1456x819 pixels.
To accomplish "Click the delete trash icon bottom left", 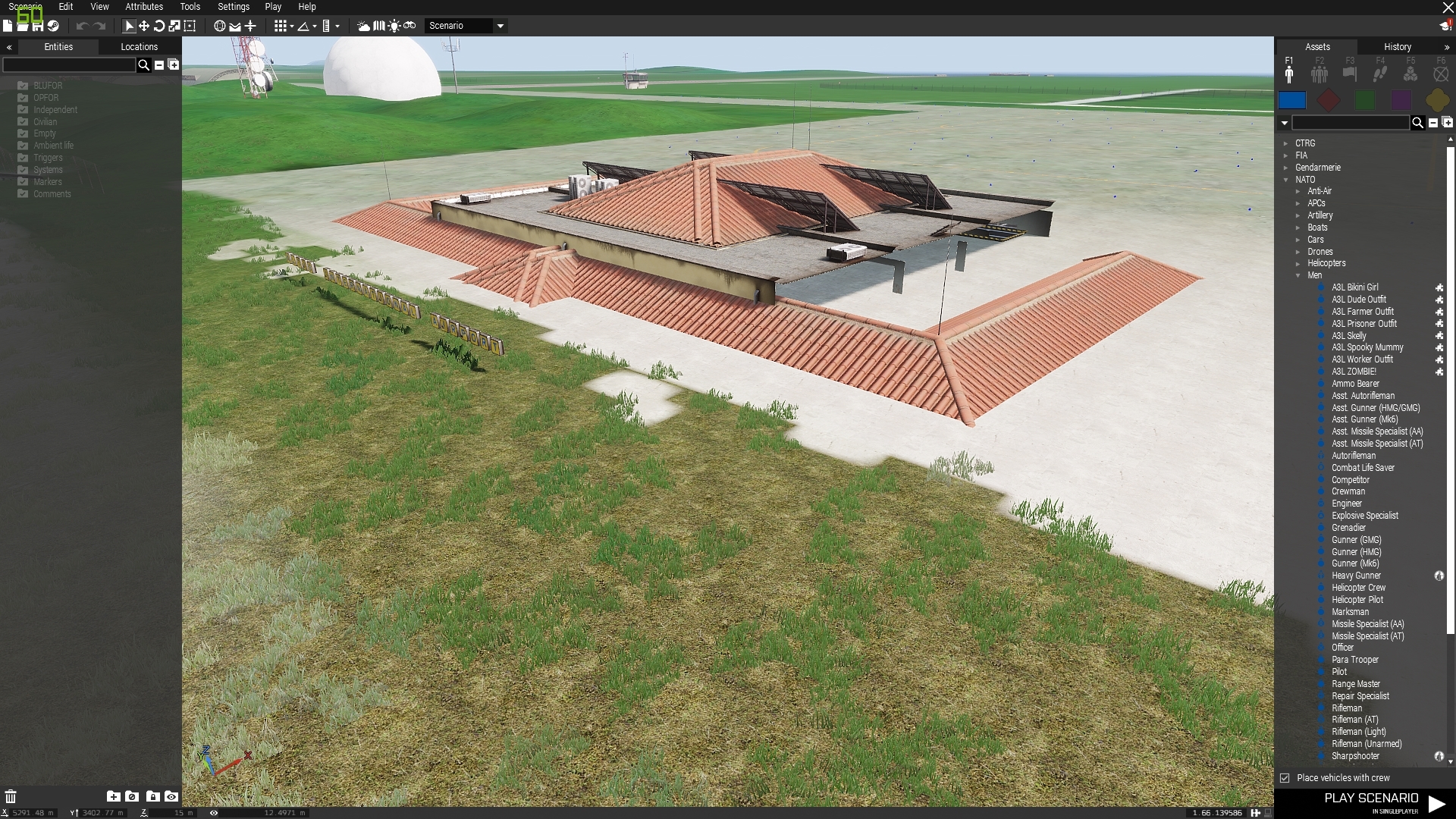I will click(x=11, y=796).
